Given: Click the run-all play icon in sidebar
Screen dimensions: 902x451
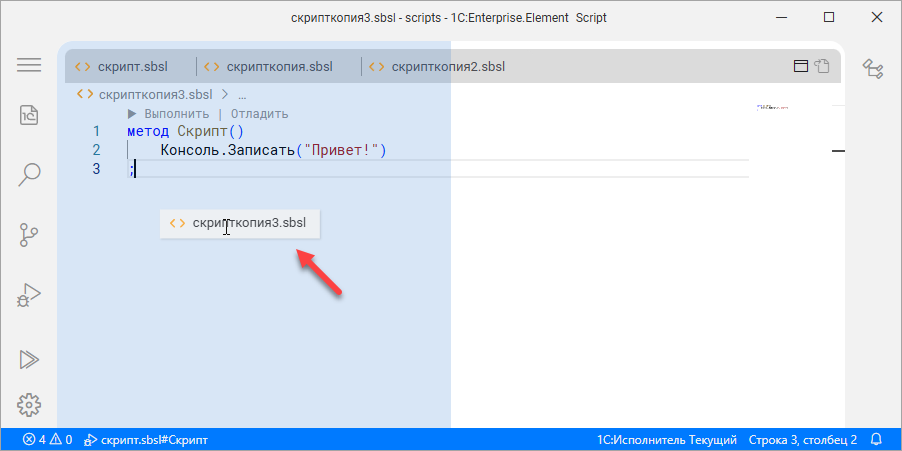Looking at the screenshot, I should pyautogui.click(x=29, y=358).
